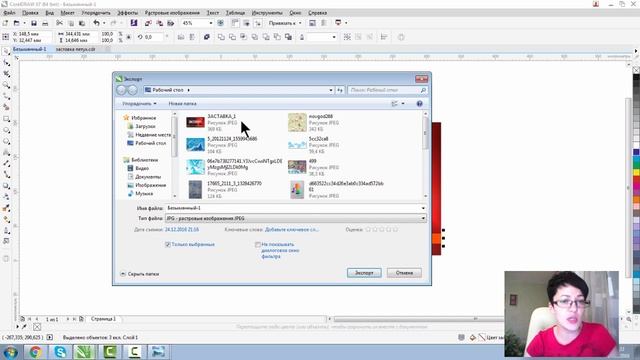Click the 'Экспорт' button
Image resolution: width=640 pixels, height=360 pixels.
tap(364, 273)
